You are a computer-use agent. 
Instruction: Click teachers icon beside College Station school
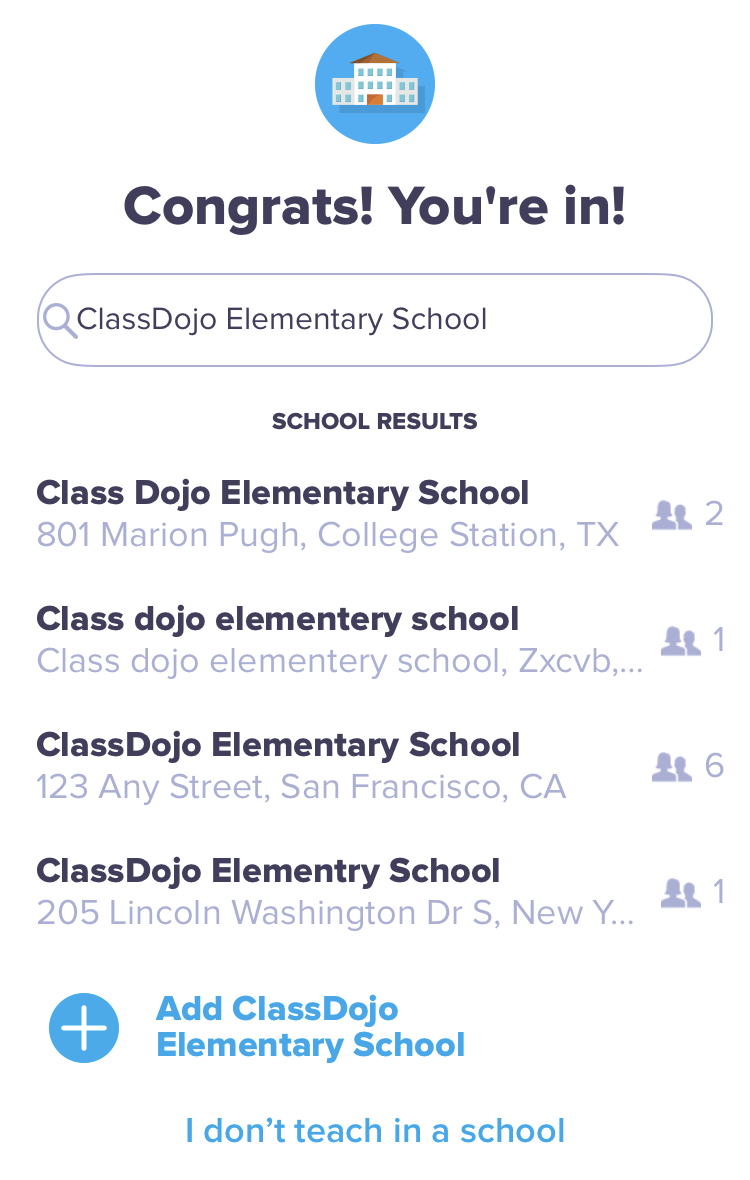coord(672,515)
